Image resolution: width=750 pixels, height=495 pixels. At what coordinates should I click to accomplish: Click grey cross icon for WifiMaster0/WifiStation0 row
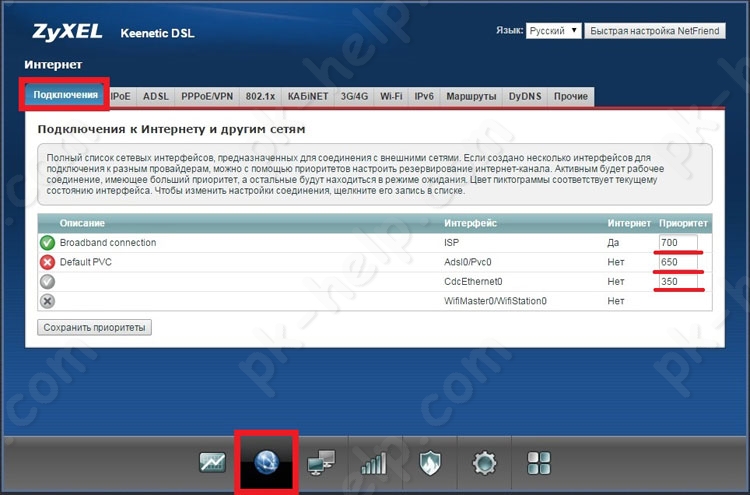pos(47,301)
